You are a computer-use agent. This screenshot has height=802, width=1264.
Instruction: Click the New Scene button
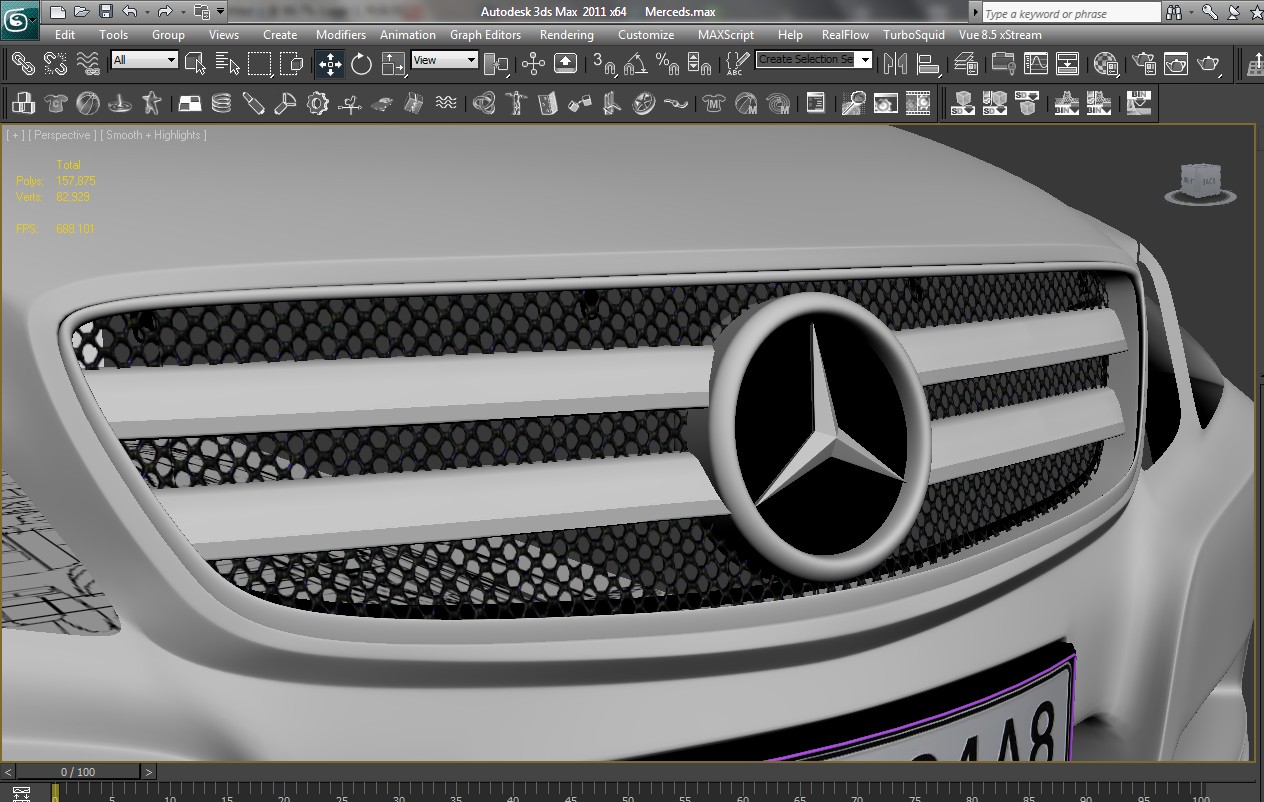tap(57, 12)
